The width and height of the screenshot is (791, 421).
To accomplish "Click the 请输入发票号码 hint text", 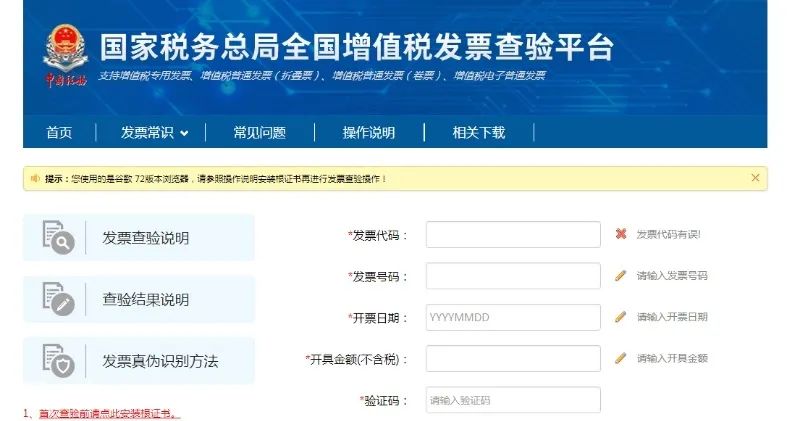I will tap(672, 276).
